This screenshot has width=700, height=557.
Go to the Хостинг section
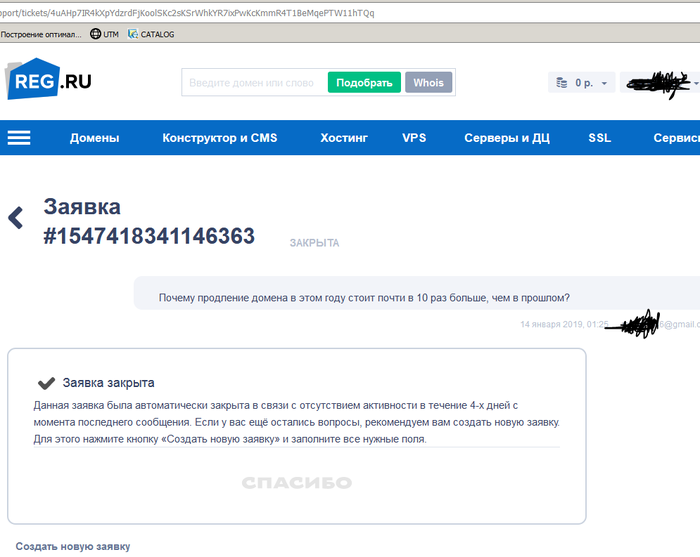(x=344, y=138)
